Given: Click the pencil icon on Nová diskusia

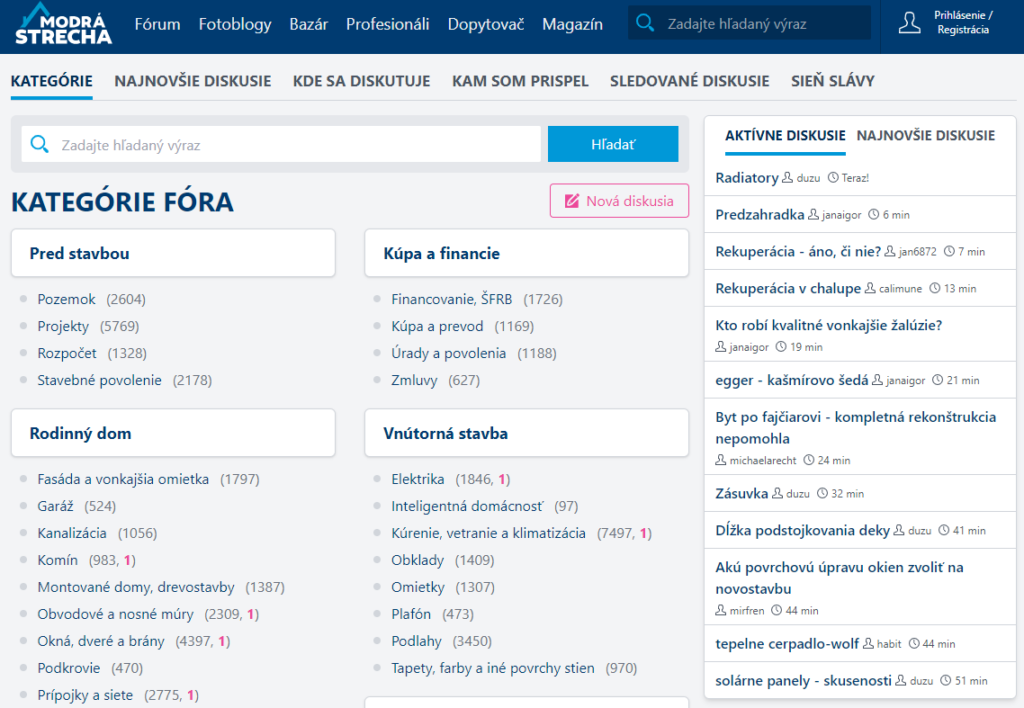Looking at the screenshot, I should 572,201.
